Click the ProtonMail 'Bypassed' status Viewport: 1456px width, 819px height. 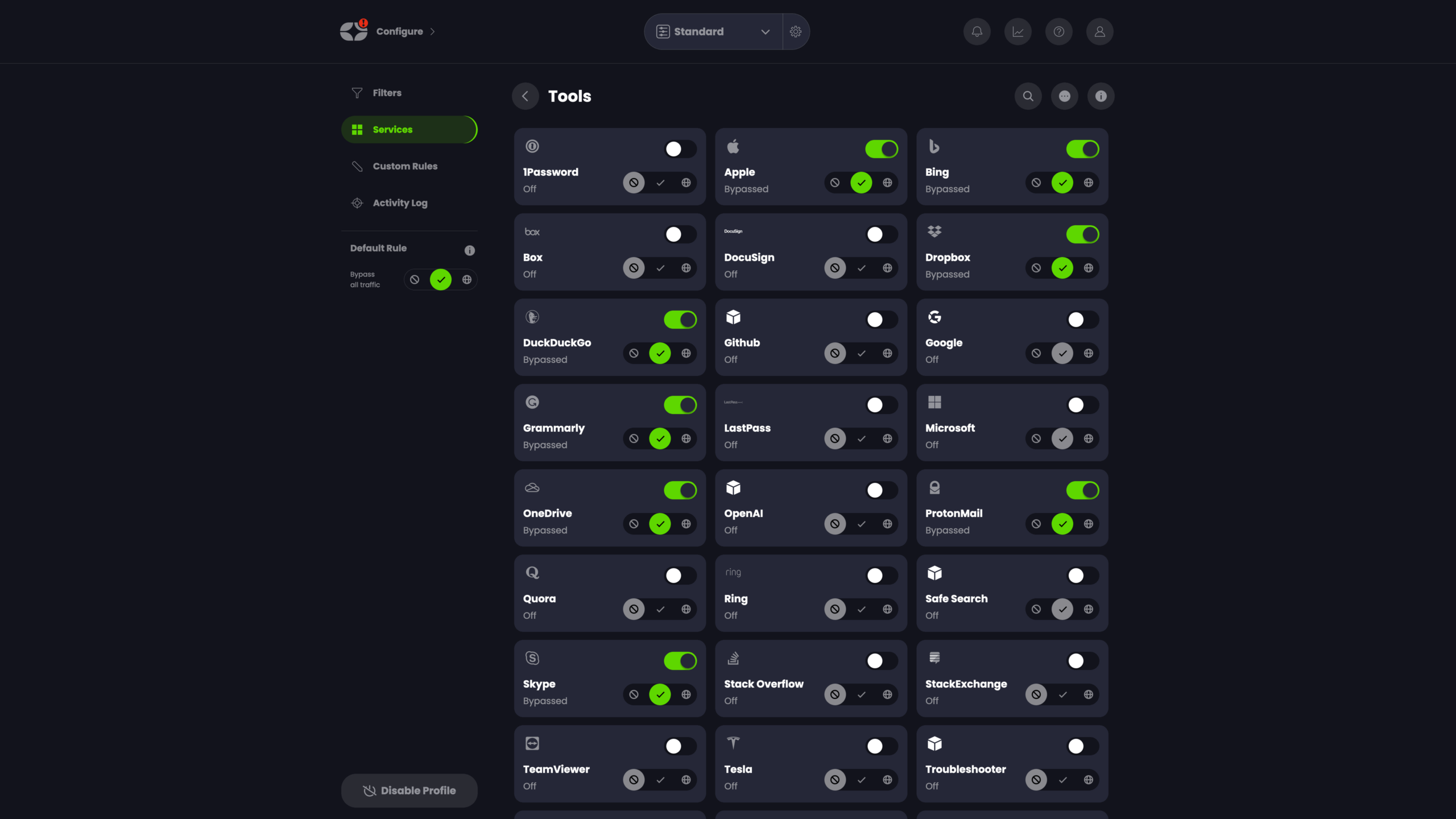coord(947,530)
